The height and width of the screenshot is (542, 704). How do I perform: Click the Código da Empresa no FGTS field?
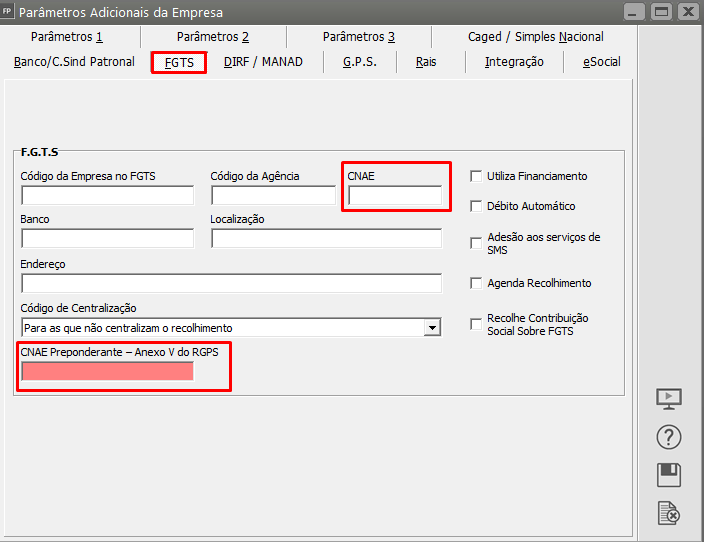point(107,196)
